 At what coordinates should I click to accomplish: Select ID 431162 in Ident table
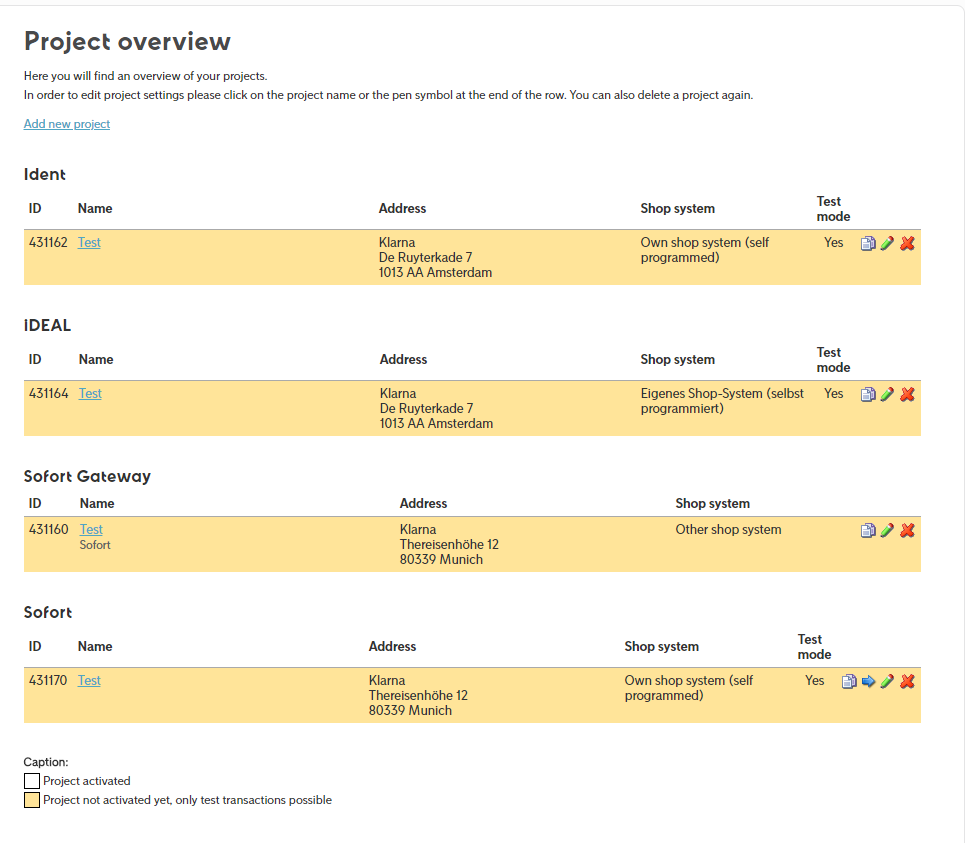coord(48,242)
